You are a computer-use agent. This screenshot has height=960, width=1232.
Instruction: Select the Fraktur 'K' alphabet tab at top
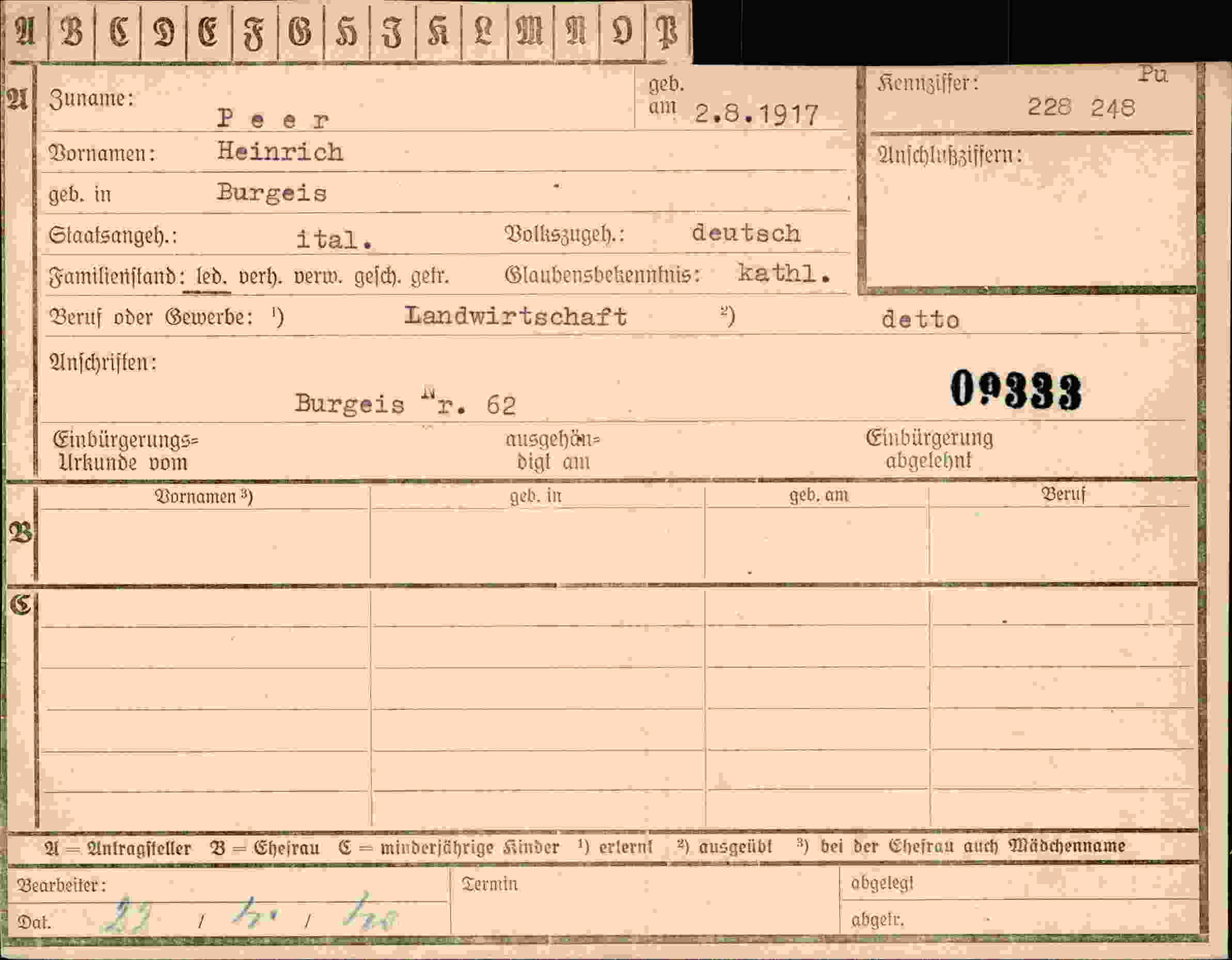438,32
